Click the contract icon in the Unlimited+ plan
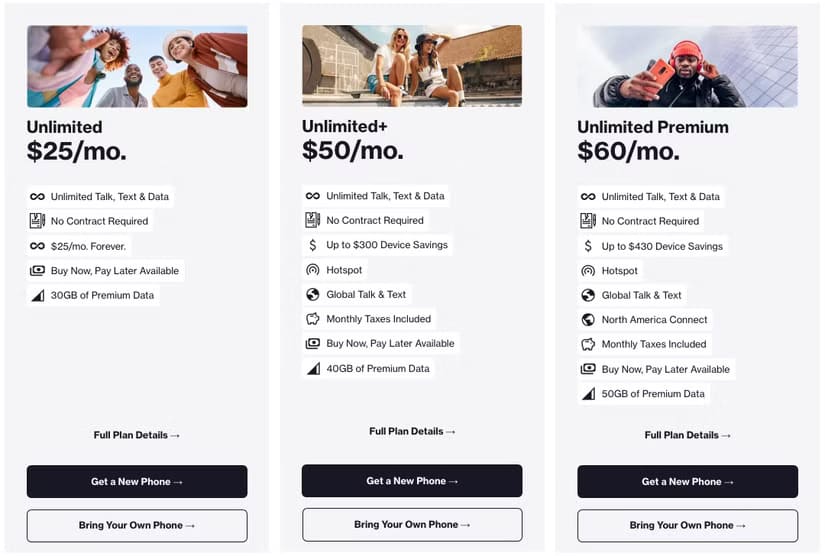Viewport: 825px width, 556px height. pyautogui.click(x=313, y=220)
